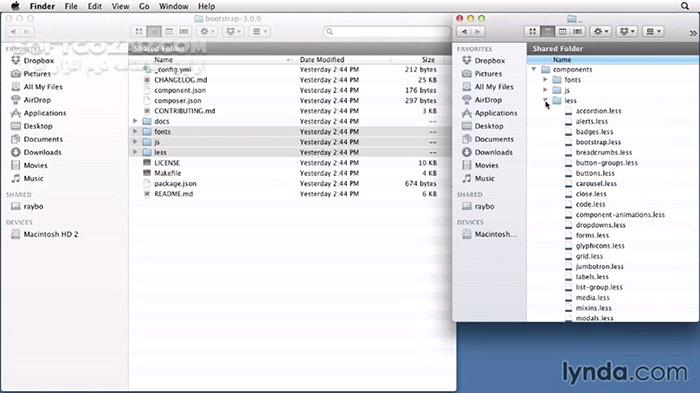Image resolution: width=700 pixels, height=393 pixels.
Task: Open the Arrange dropdown in right window
Action: (x=654, y=31)
